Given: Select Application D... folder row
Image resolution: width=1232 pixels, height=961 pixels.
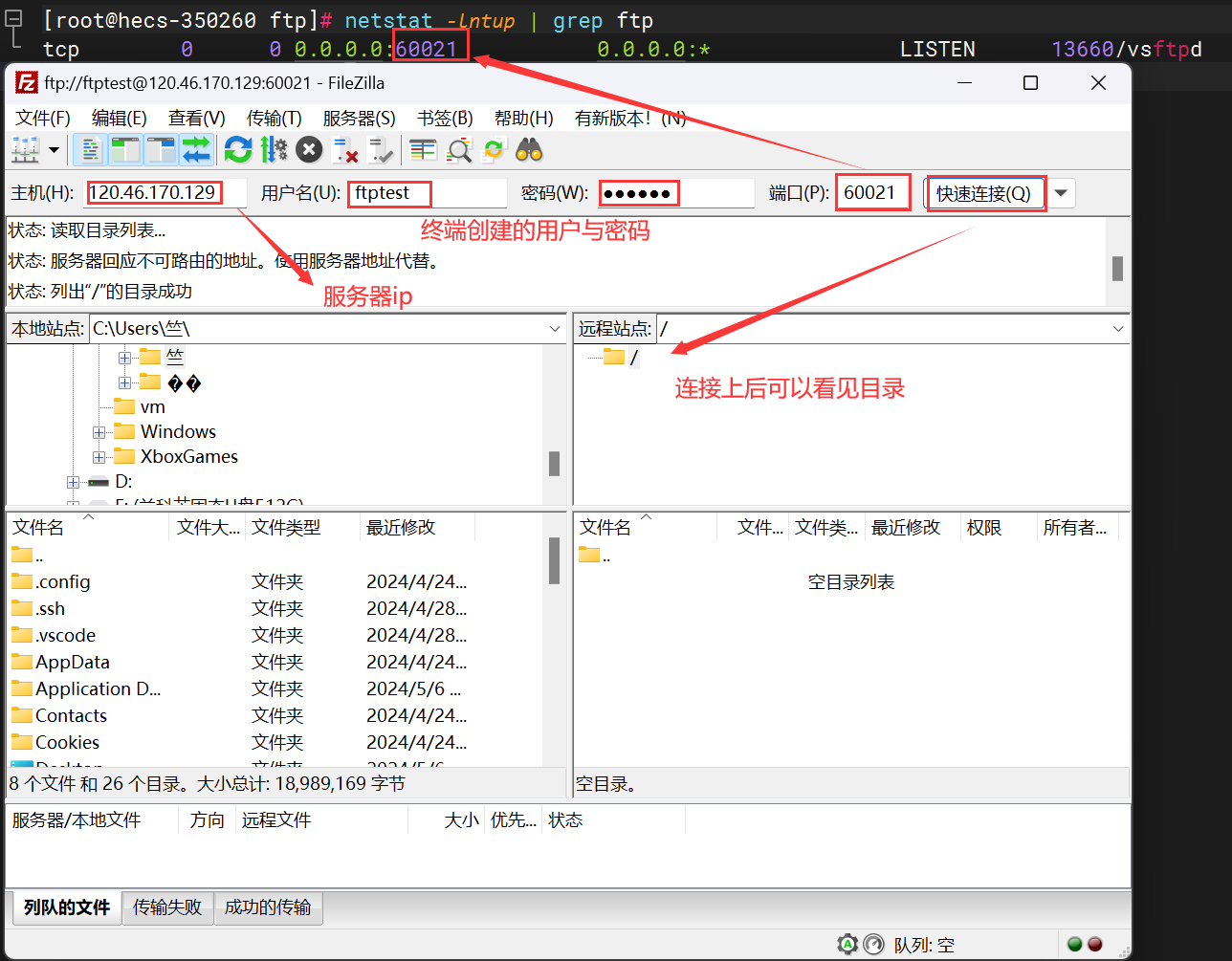Looking at the screenshot, I should [x=275, y=688].
